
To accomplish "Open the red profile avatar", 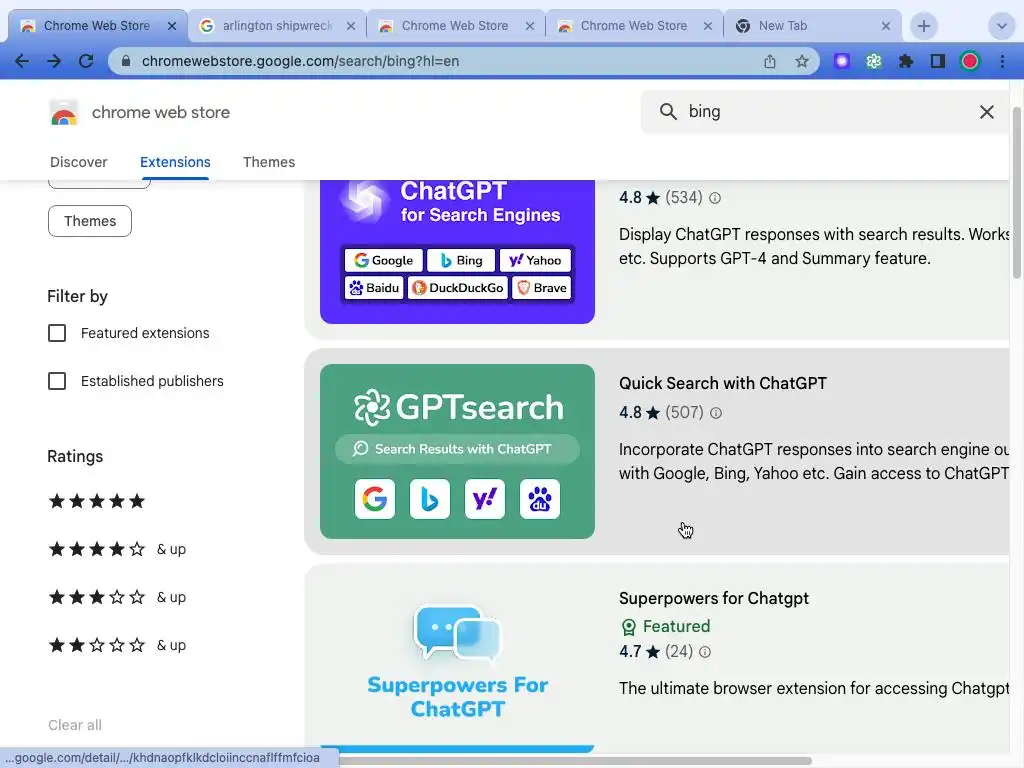I will point(970,61).
